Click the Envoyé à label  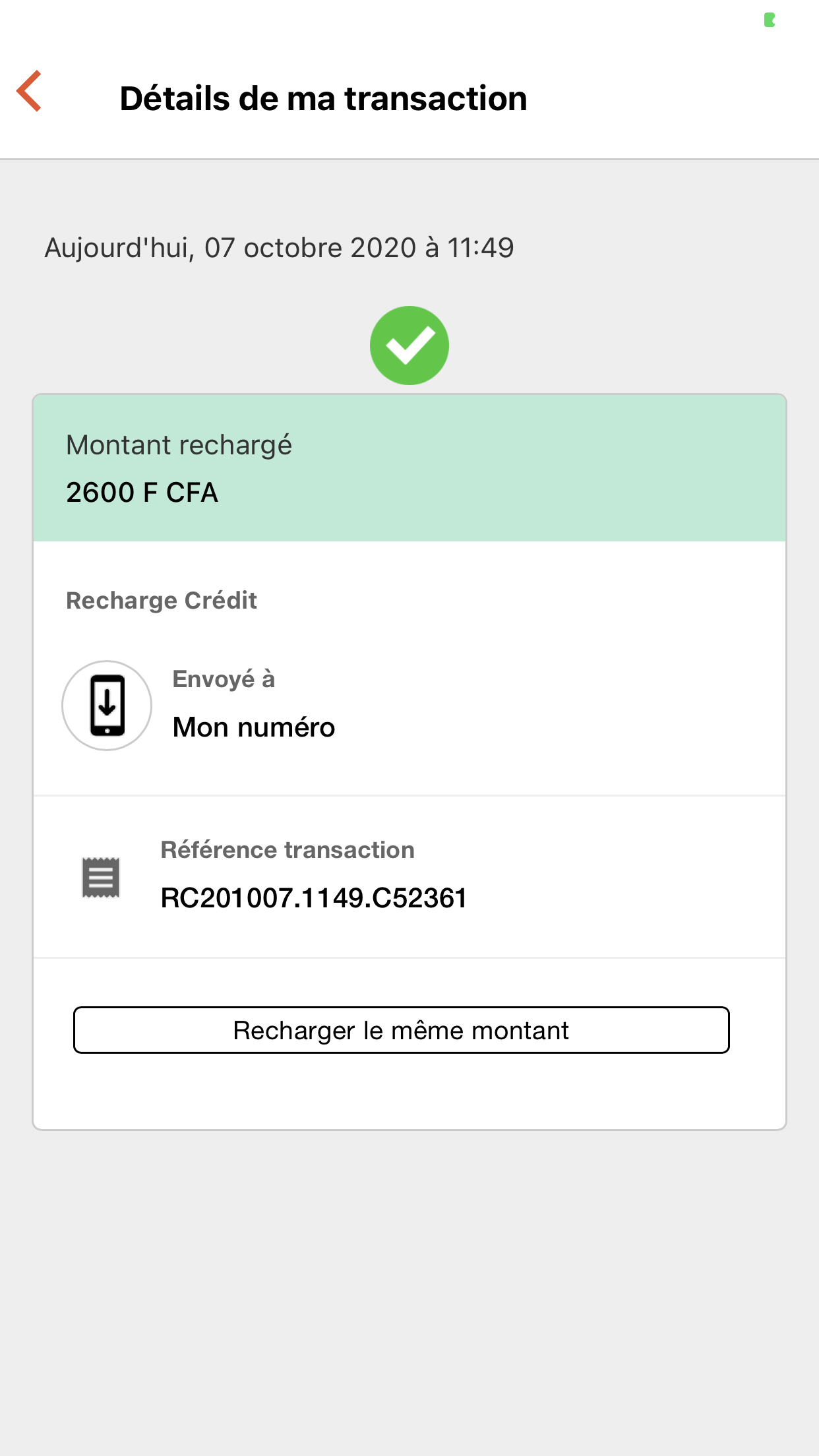(224, 679)
